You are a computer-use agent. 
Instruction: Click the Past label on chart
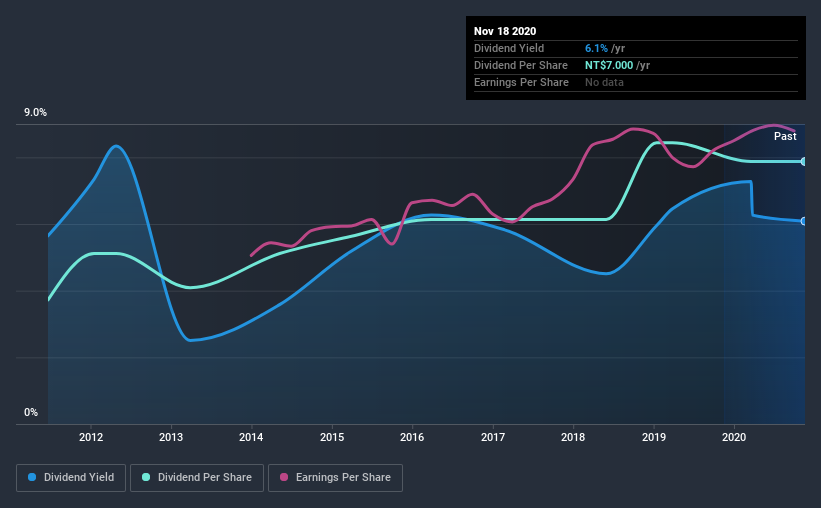(x=785, y=137)
